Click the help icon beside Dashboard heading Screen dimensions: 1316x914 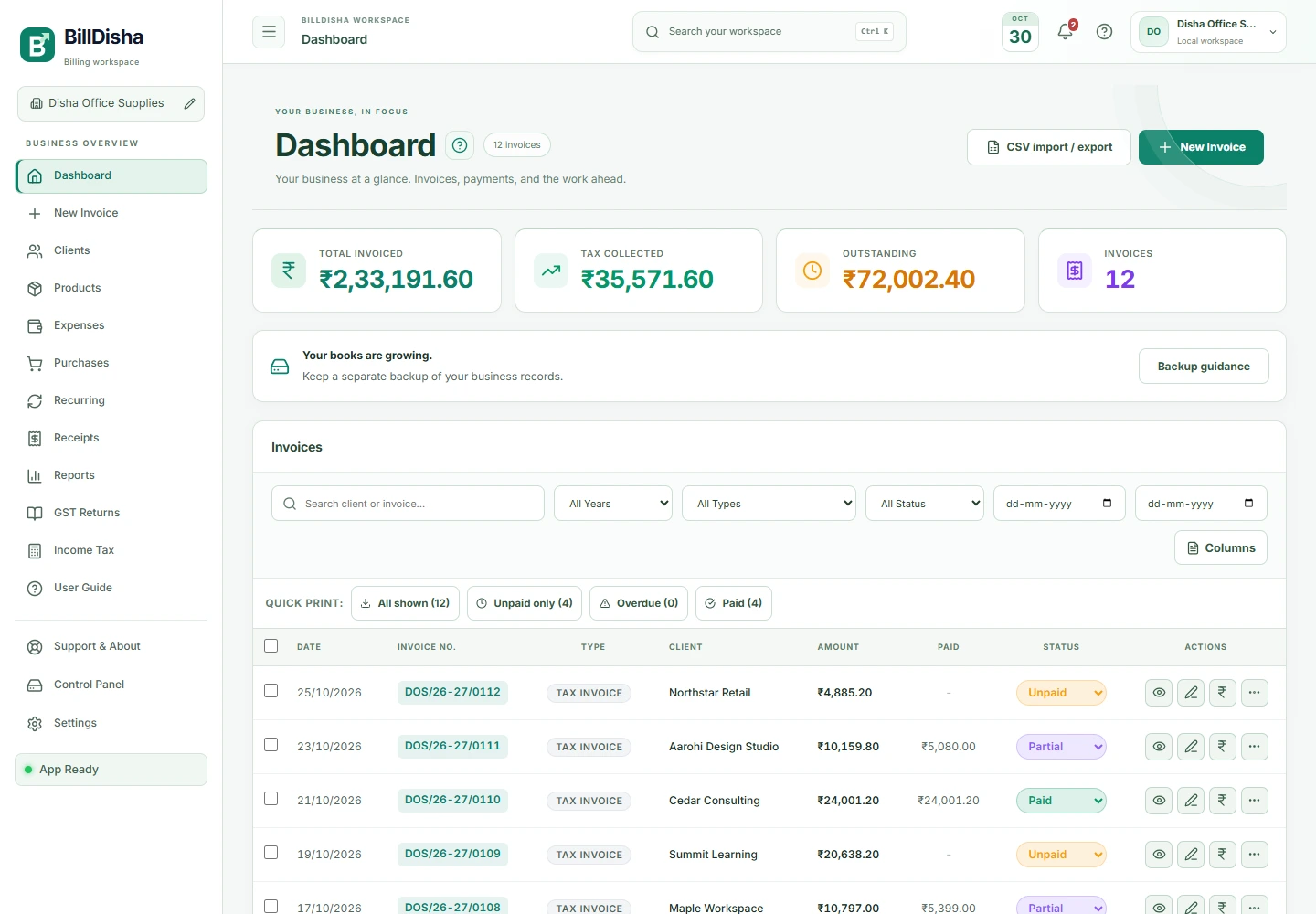(x=460, y=145)
